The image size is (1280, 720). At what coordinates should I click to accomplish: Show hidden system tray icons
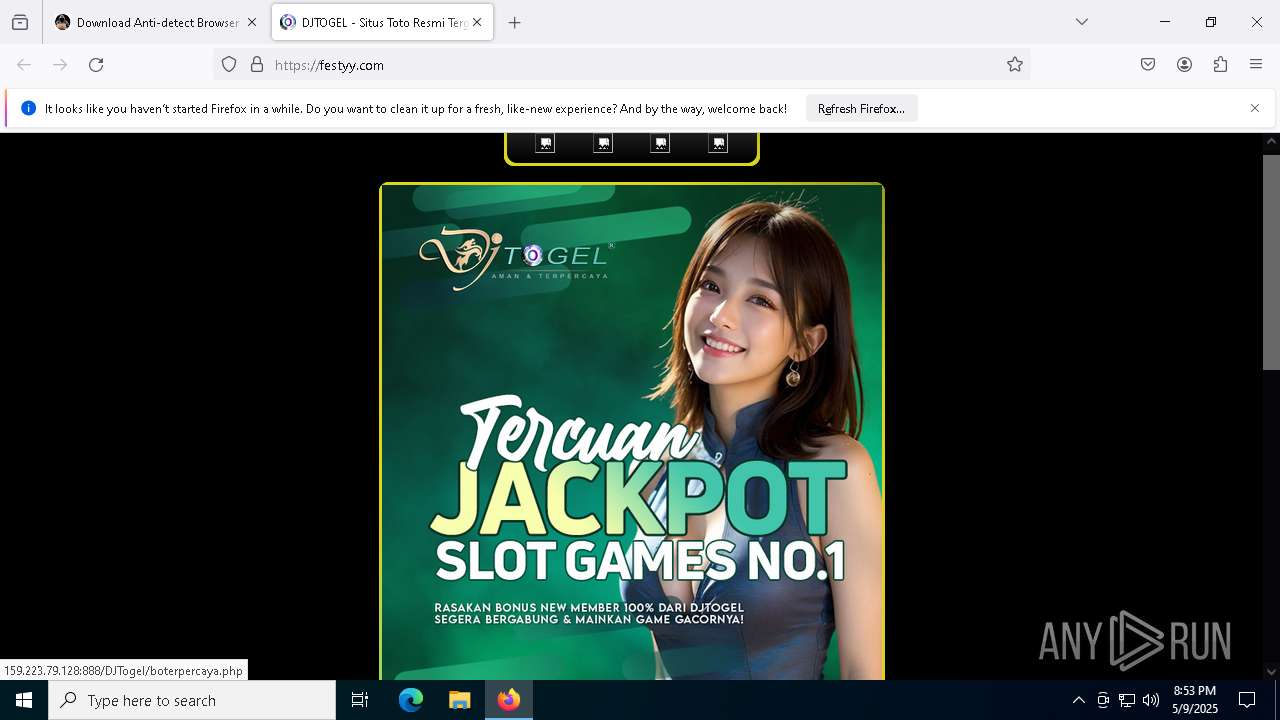(x=1078, y=700)
